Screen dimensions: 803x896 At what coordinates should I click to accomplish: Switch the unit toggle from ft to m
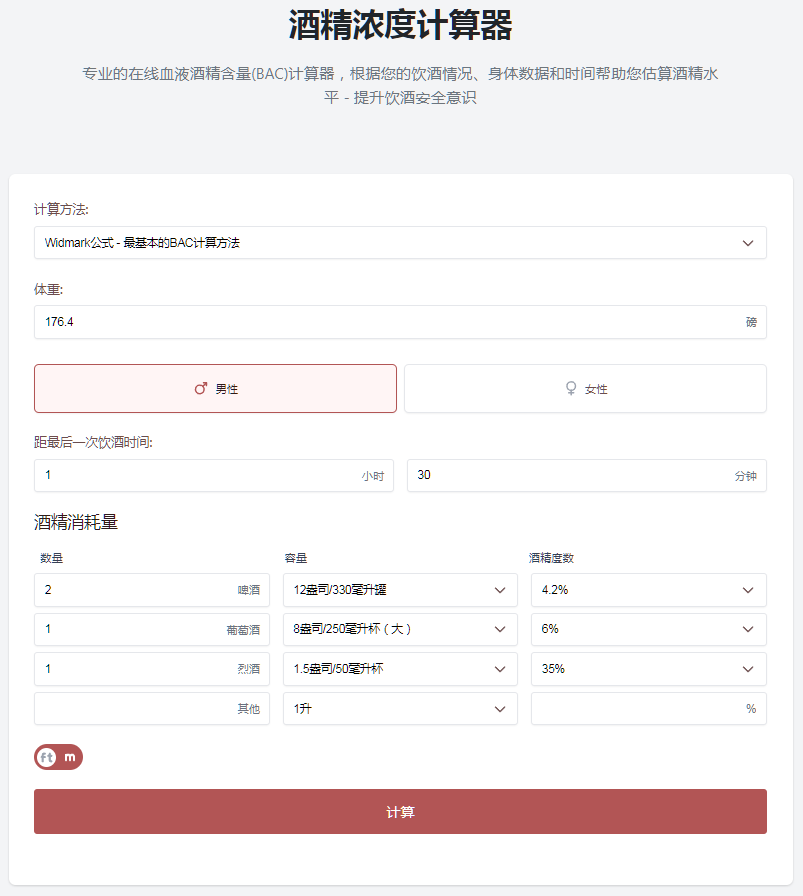[70, 757]
